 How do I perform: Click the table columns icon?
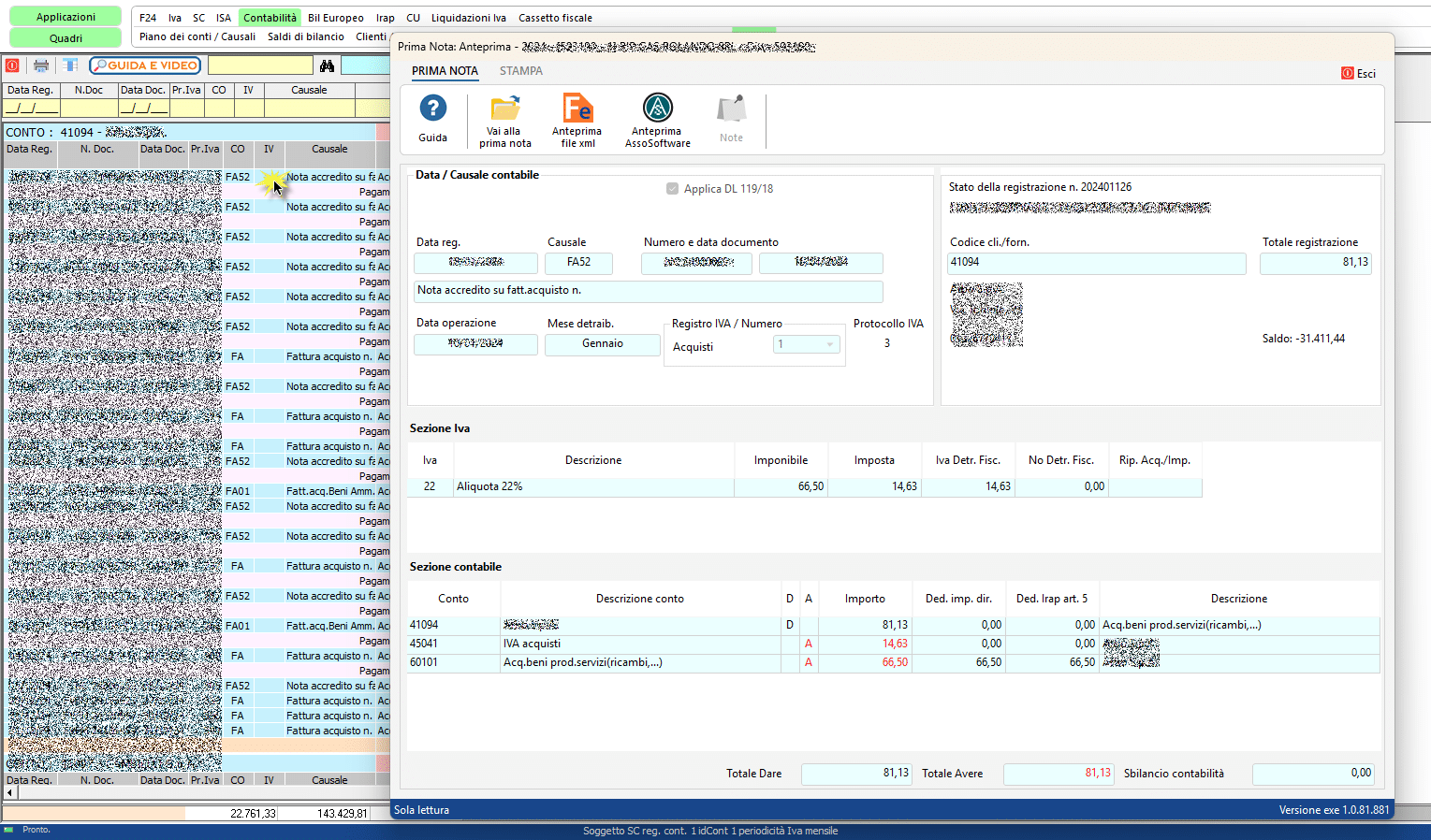(70, 65)
